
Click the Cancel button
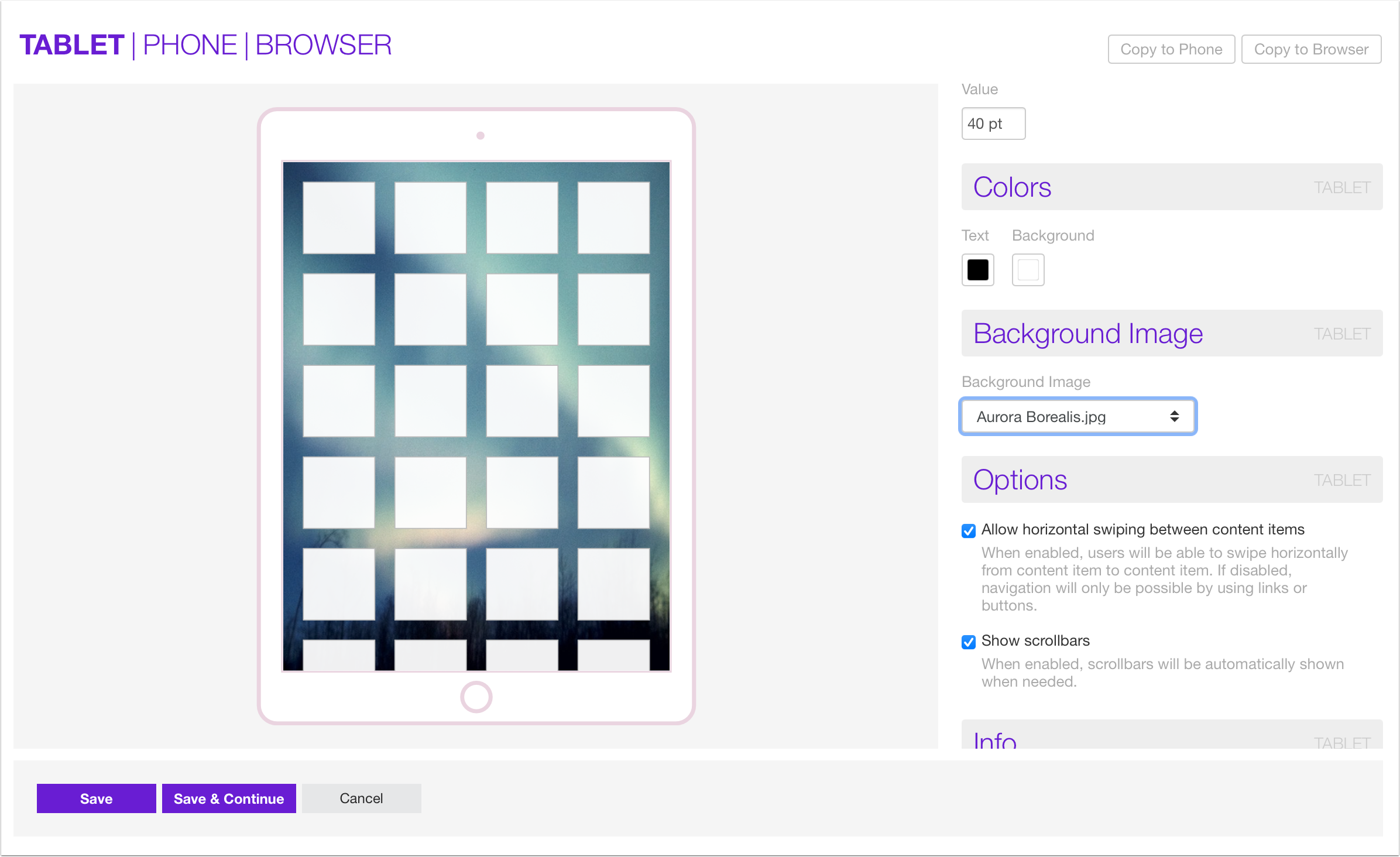pyautogui.click(x=362, y=798)
